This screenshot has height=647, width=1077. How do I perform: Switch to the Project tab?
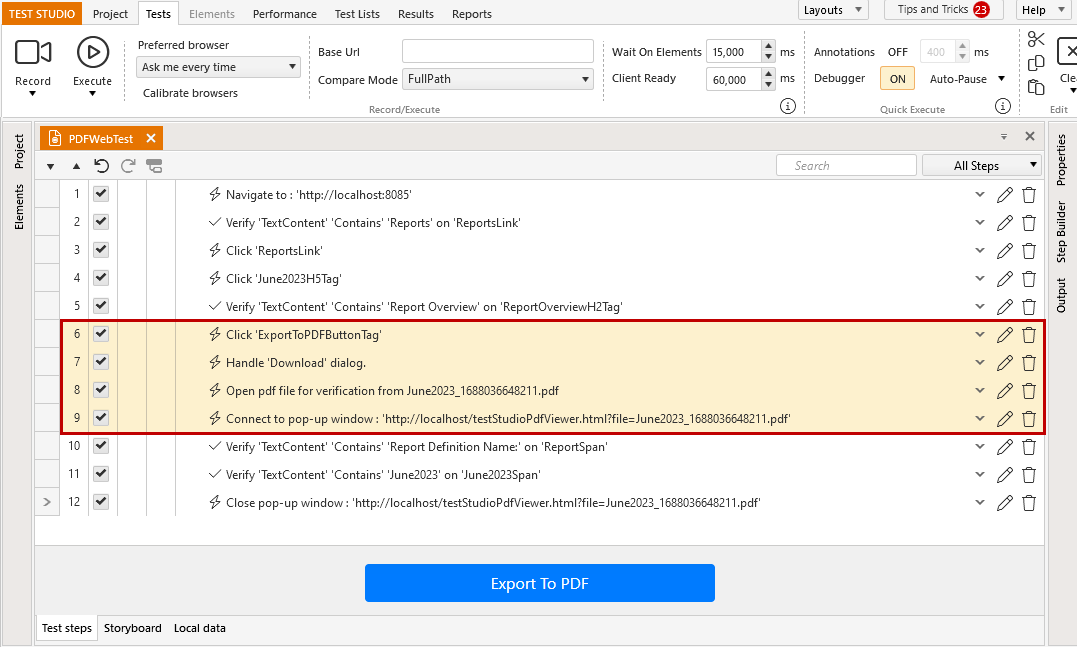pyautogui.click(x=110, y=14)
